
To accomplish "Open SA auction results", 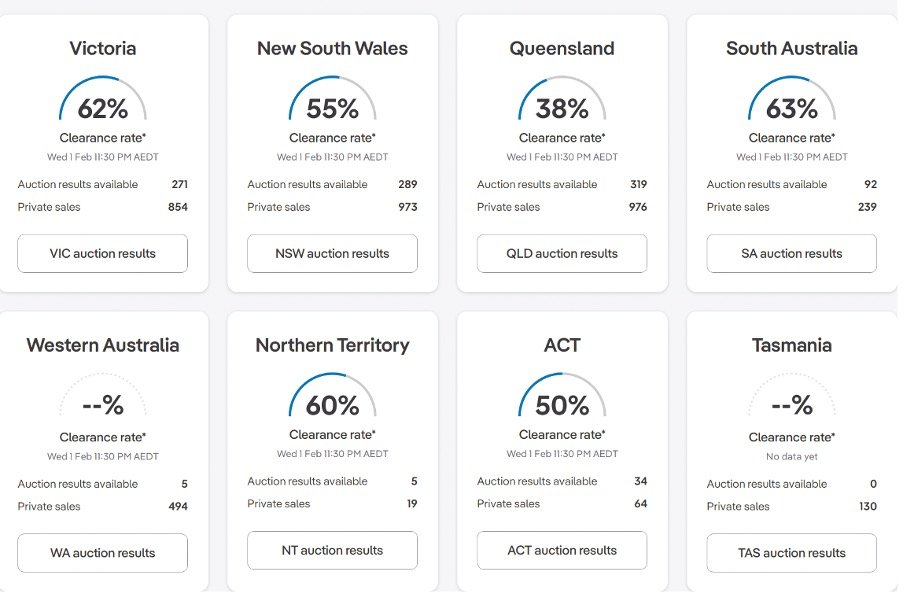I will (x=792, y=253).
